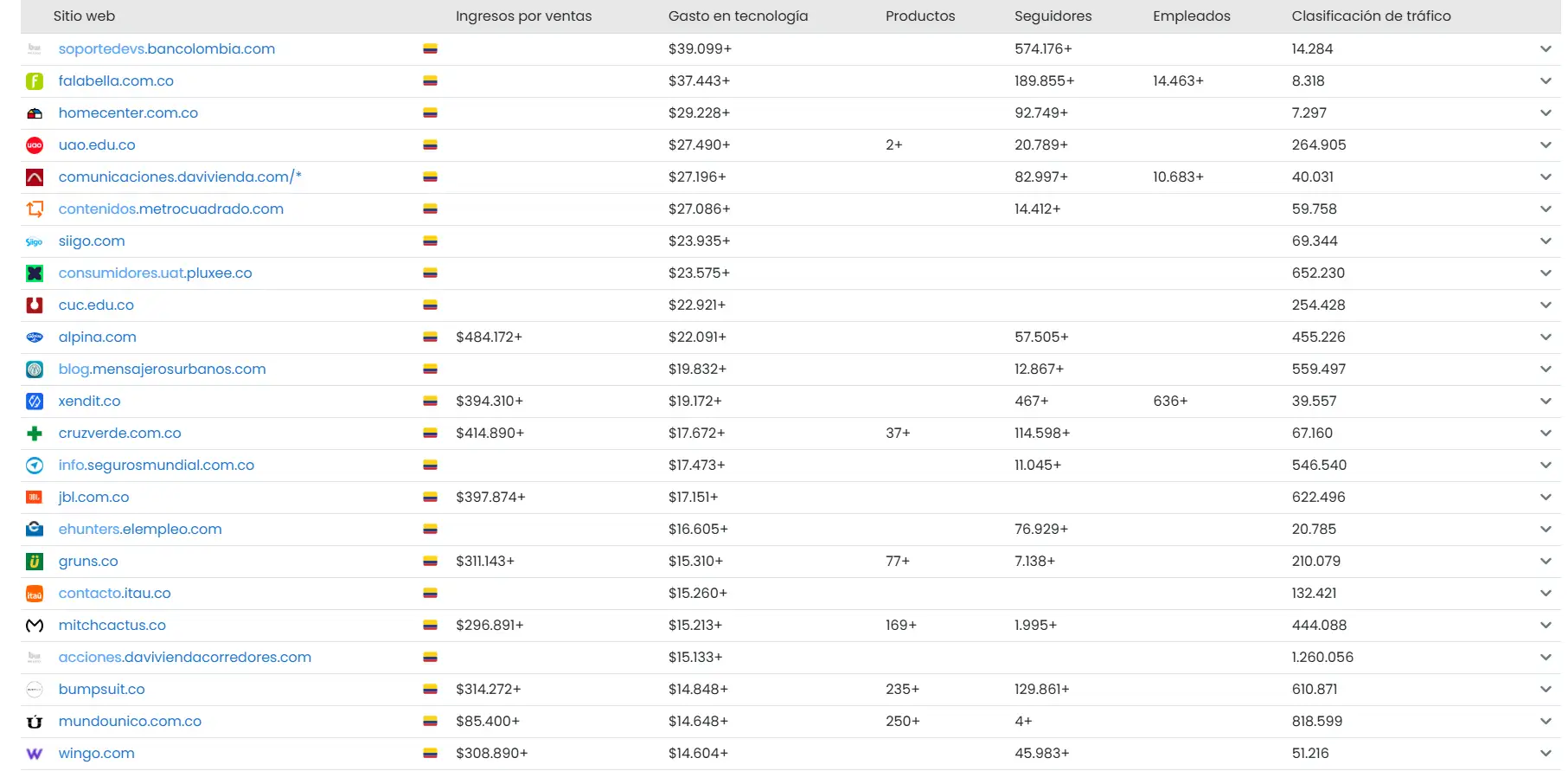Expand the bumpsuit.co row chevron

click(1546, 690)
